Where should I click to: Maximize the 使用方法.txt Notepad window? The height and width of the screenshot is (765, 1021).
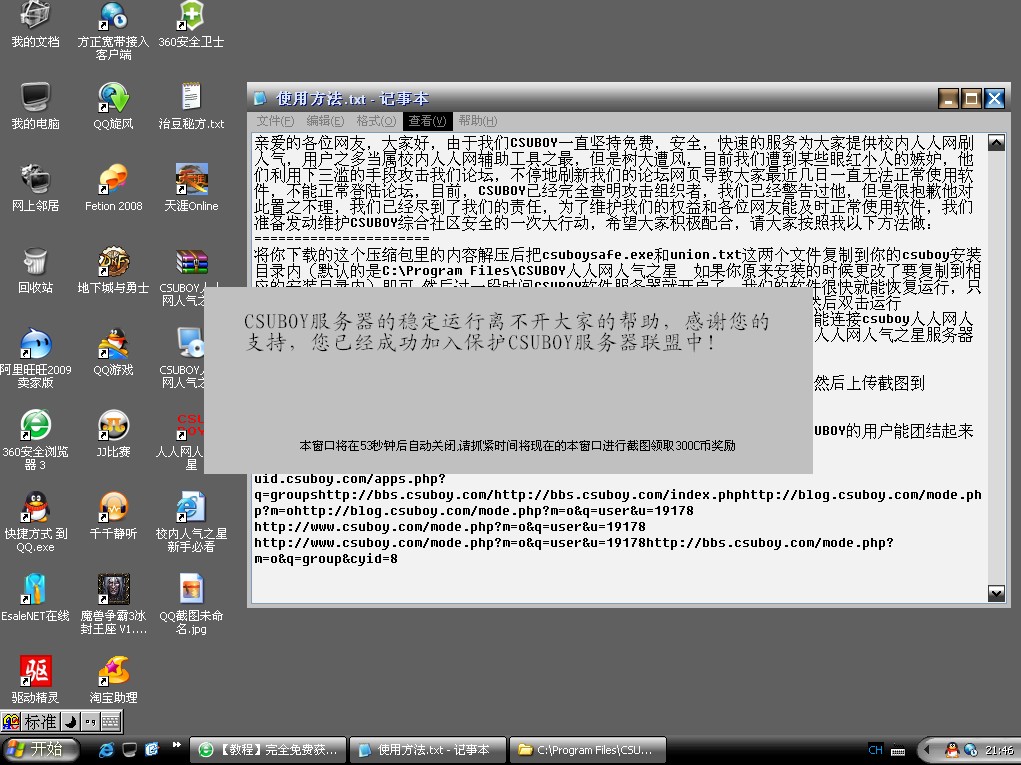tap(971, 99)
